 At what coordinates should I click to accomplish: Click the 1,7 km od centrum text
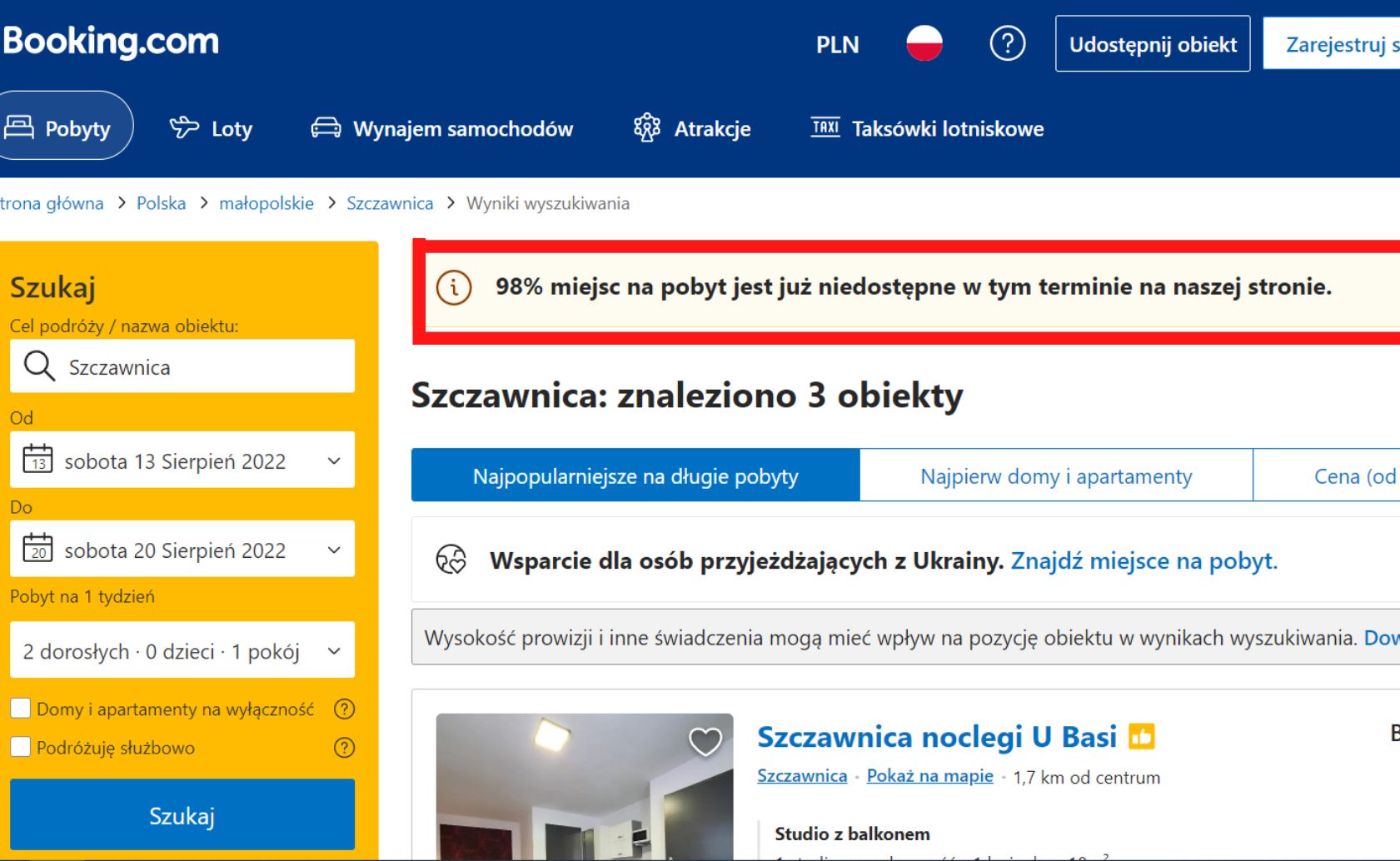coord(1086,777)
